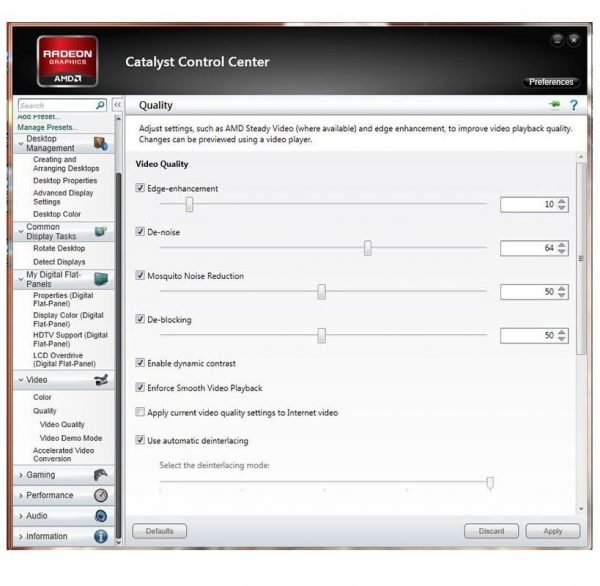Open the Manage Presets link

click(x=47, y=127)
